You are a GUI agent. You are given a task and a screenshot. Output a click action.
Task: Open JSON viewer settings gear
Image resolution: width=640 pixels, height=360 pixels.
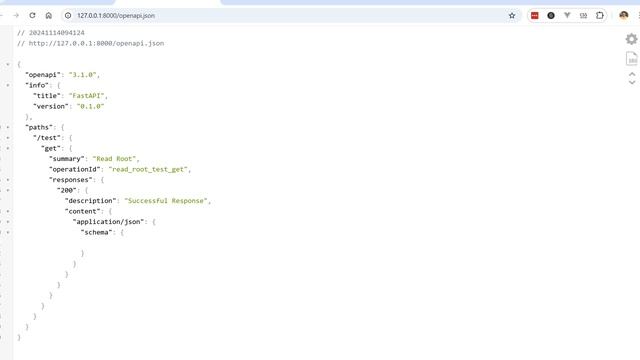point(631,39)
